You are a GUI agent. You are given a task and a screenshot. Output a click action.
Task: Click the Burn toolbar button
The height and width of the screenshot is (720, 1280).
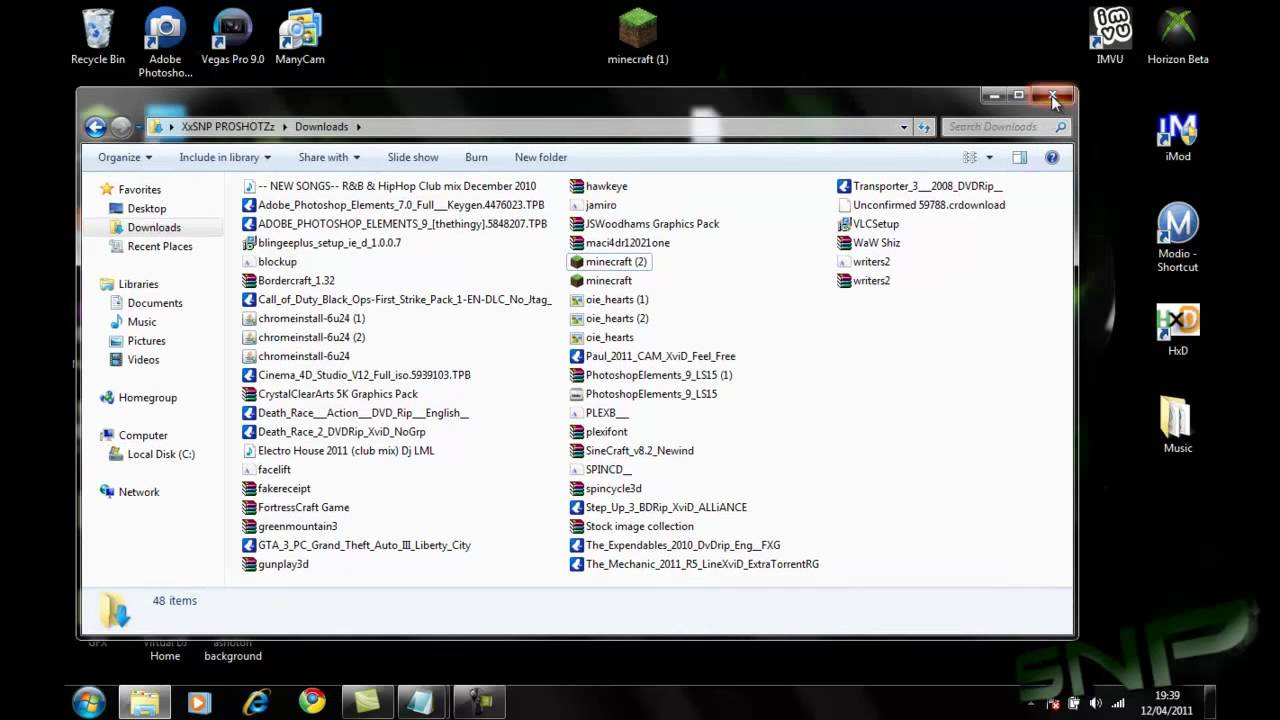click(x=476, y=157)
